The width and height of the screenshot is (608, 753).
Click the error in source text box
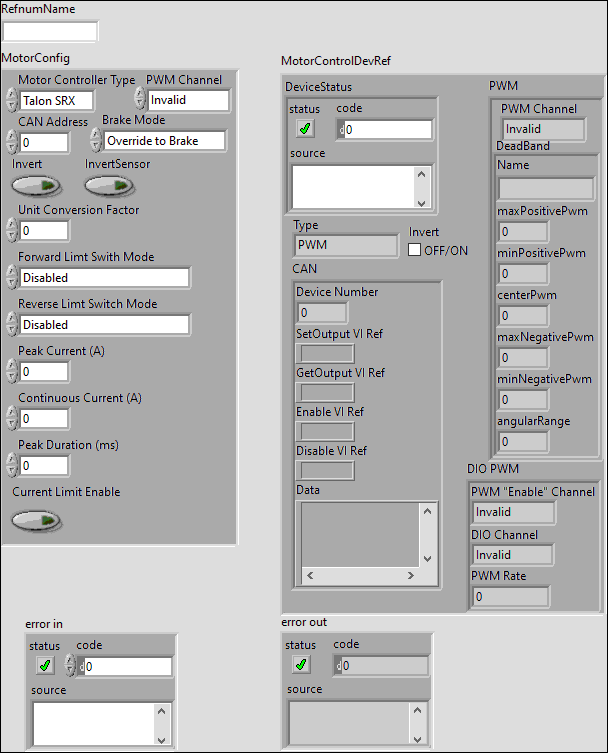(x=94, y=724)
